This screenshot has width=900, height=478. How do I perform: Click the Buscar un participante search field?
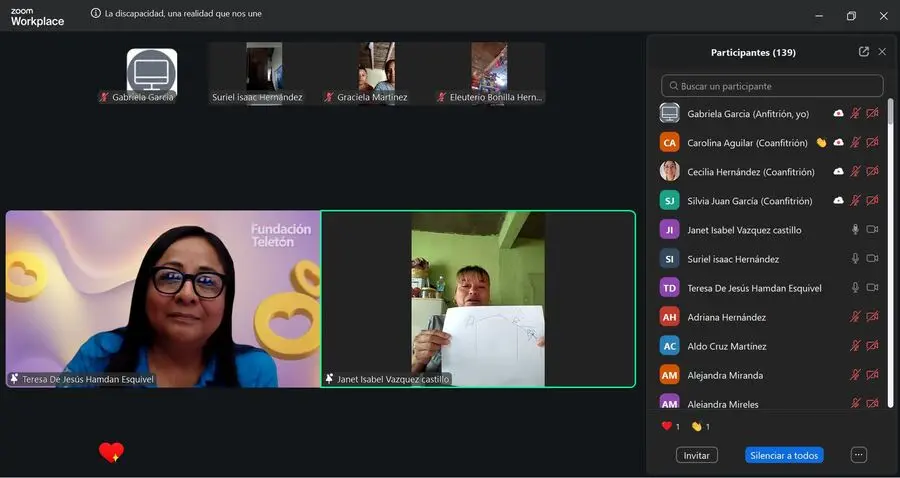(772, 86)
